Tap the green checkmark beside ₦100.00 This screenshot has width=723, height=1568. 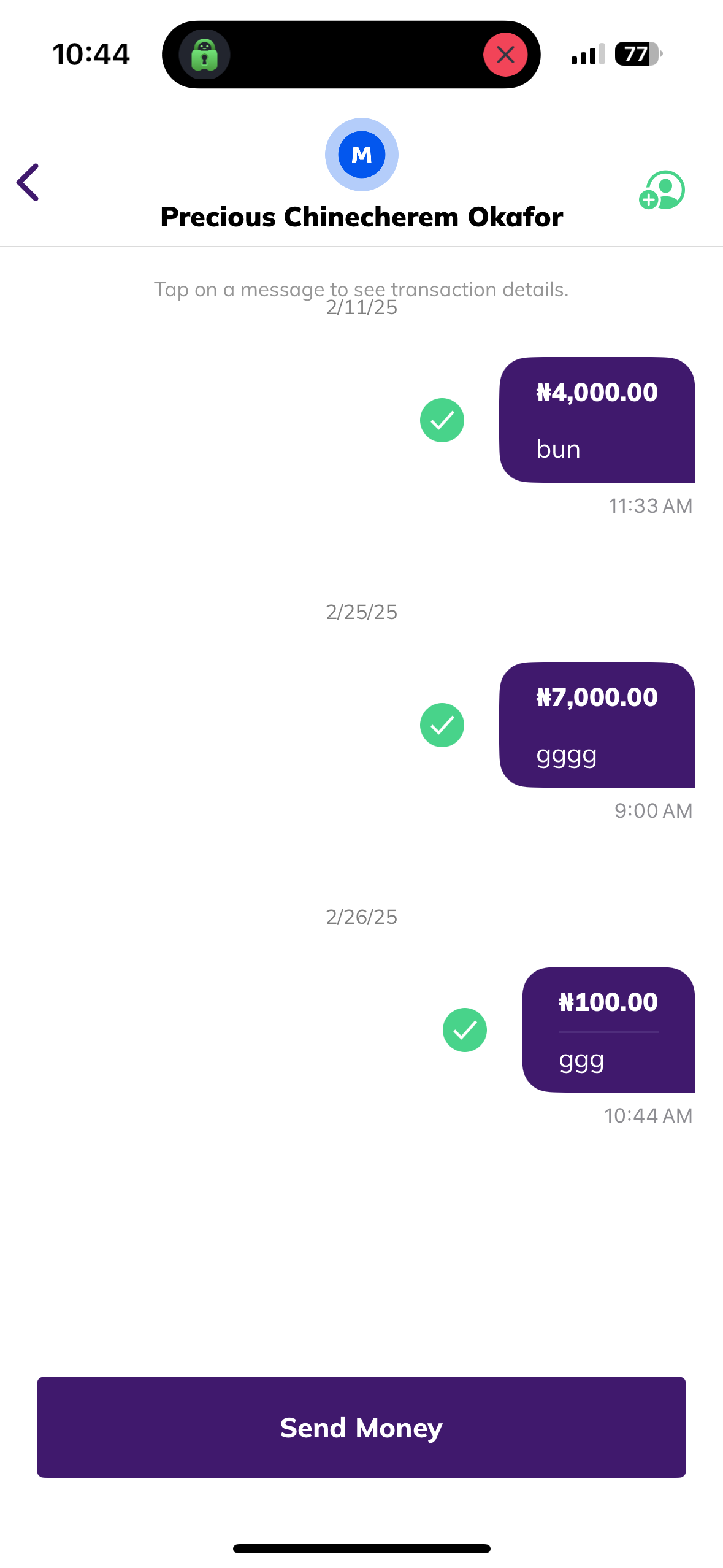pyautogui.click(x=464, y=1029)
